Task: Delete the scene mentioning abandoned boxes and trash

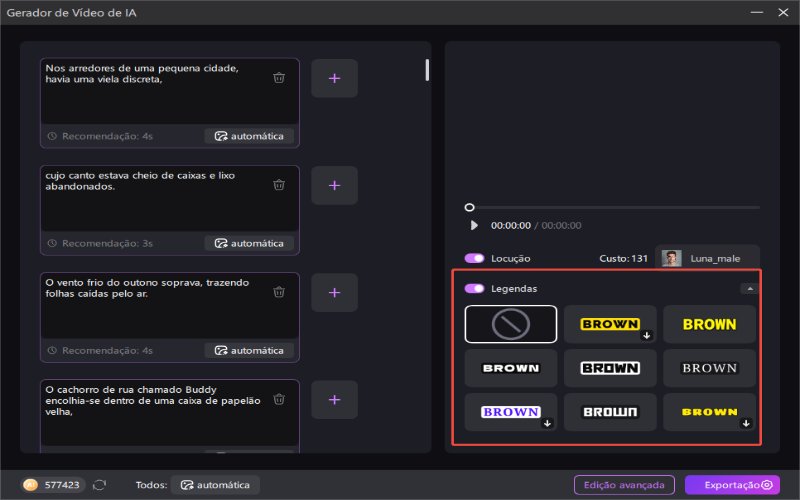Action: tap(279, 185)
